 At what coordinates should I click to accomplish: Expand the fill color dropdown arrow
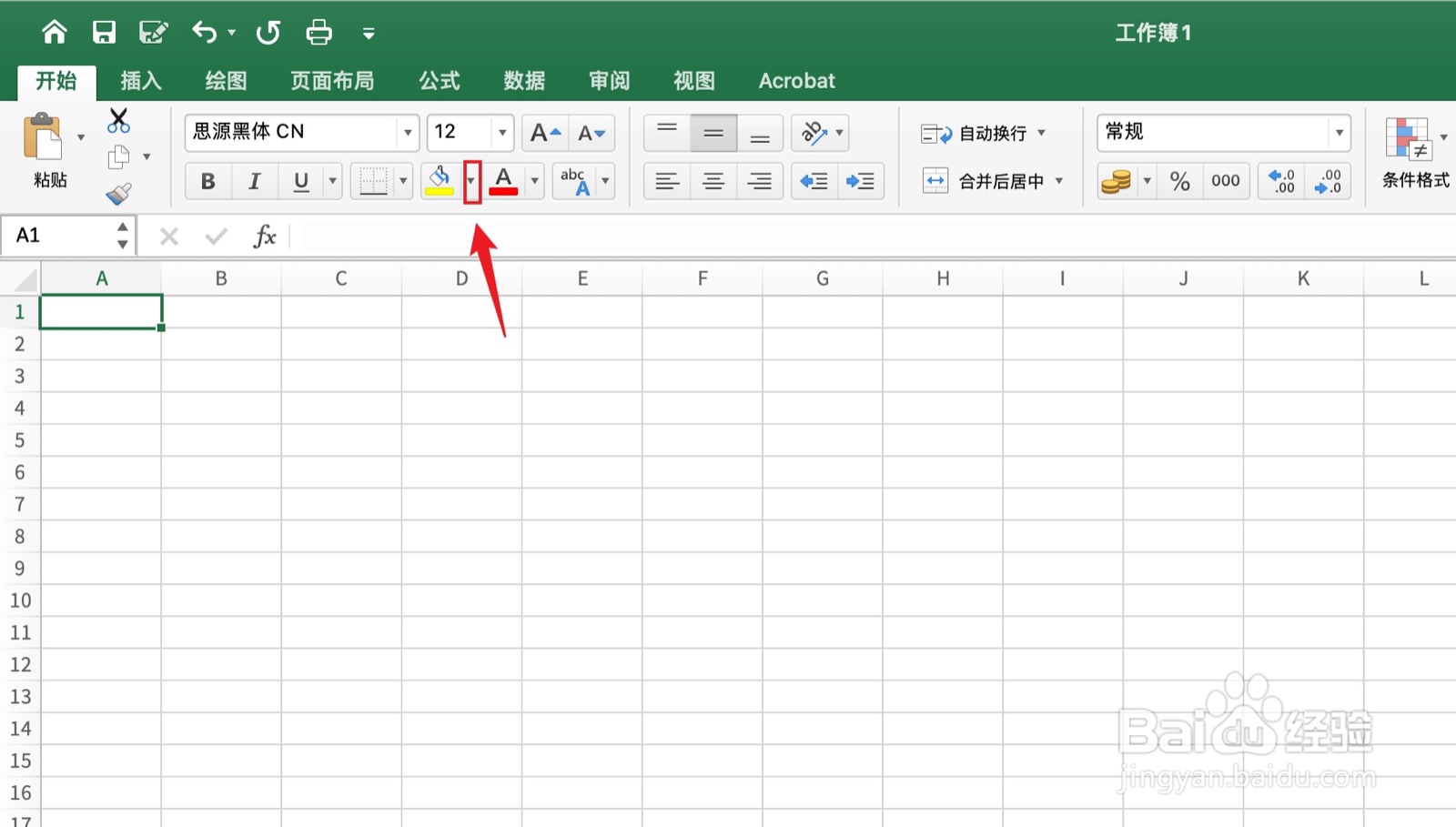point(471,181)
